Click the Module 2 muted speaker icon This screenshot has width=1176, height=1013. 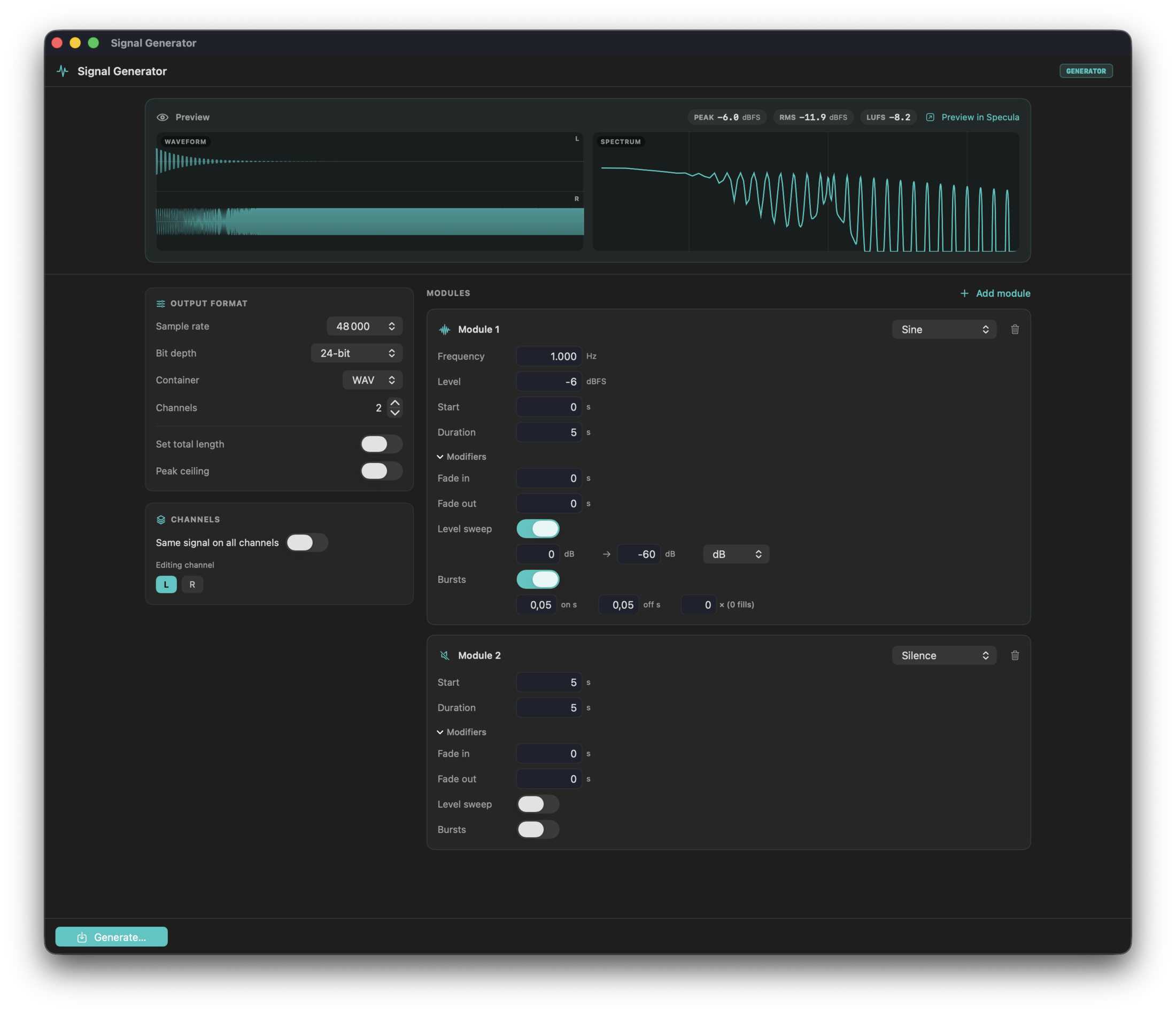(x=444, y=655)
